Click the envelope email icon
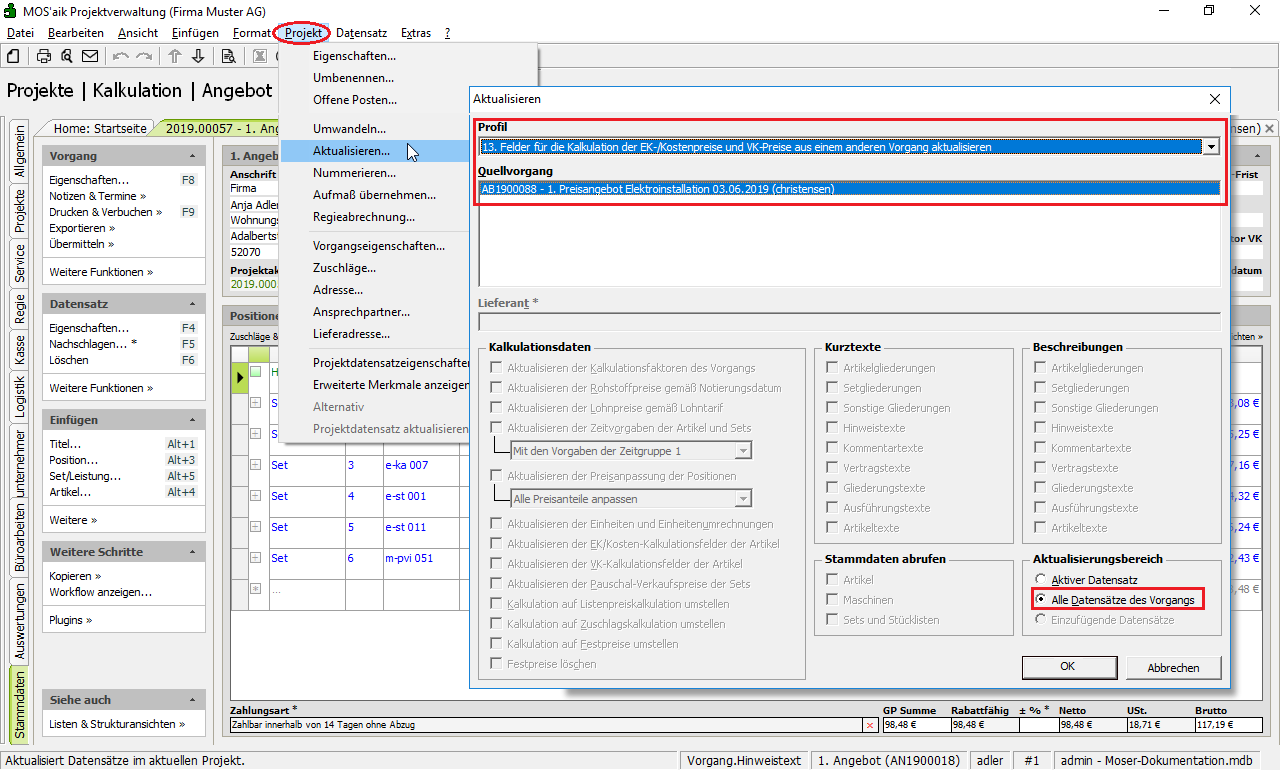Image resolution: width=1280 pixels, height=770 pixels. point(90,56)
